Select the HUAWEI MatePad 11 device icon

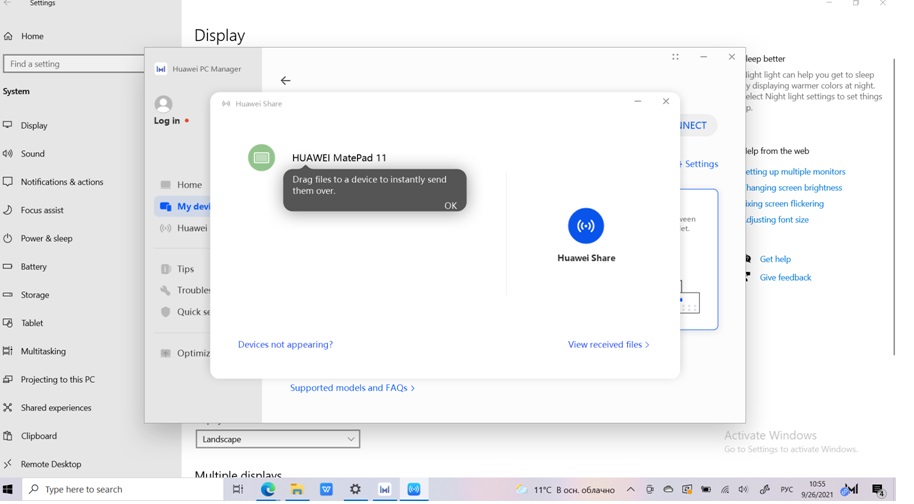[x=261, y=158]
